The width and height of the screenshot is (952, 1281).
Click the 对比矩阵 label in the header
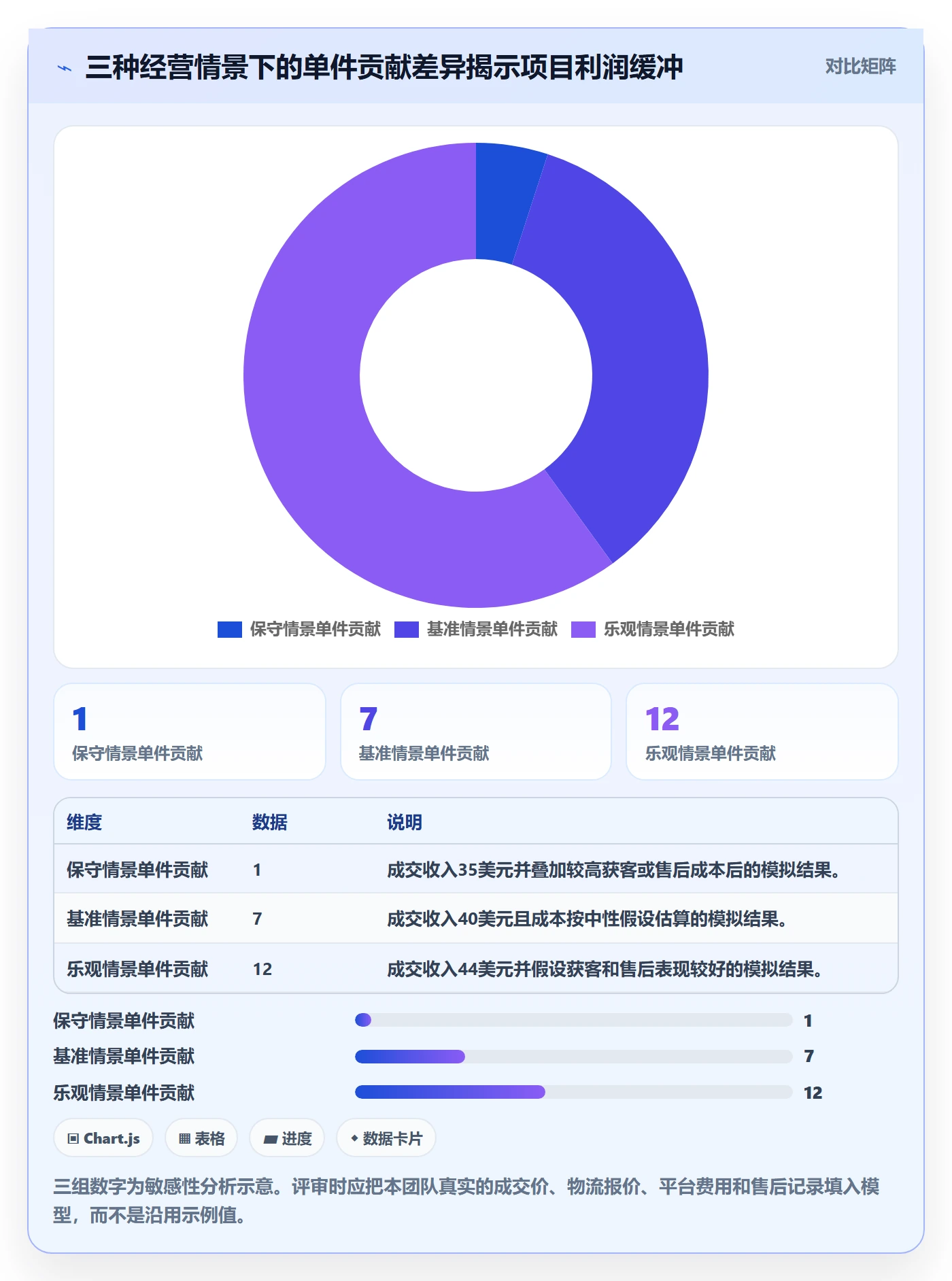point(860,67)
